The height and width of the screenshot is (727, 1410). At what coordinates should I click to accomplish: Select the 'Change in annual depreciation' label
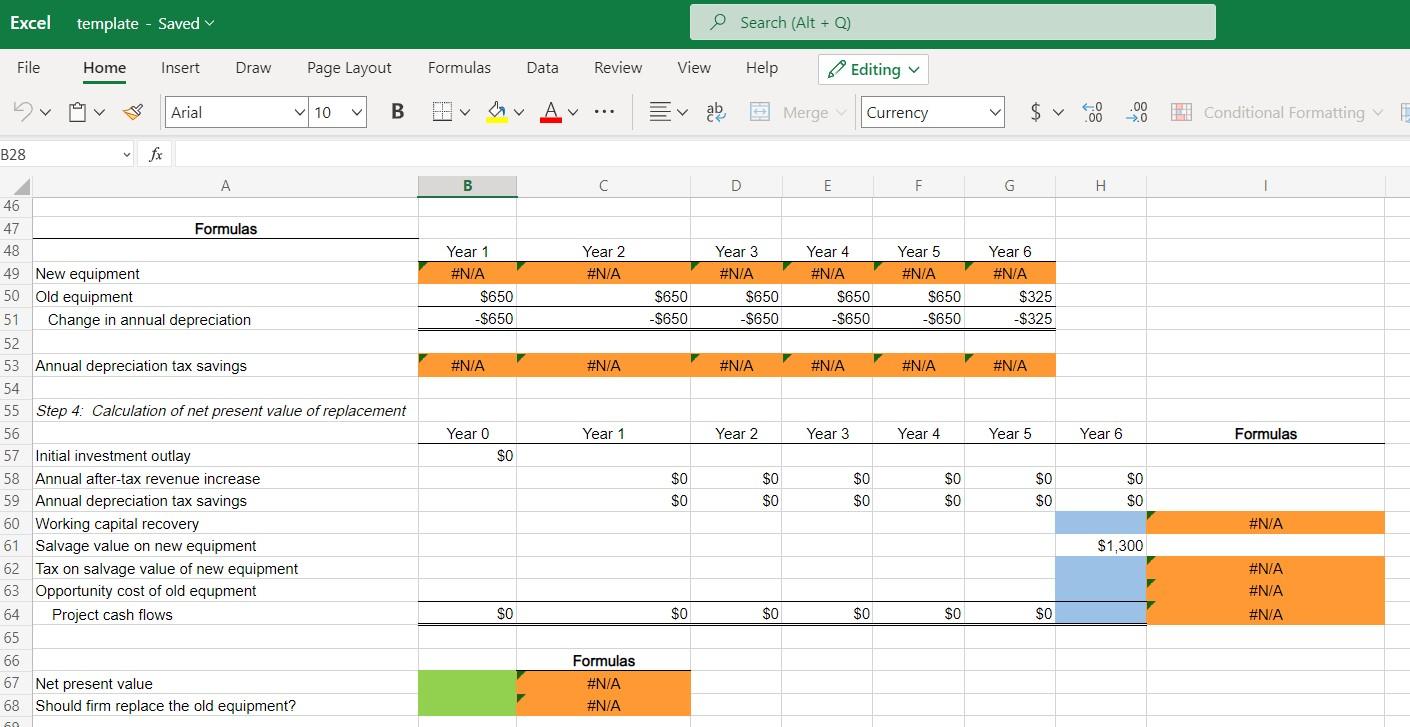coord(225,320)
